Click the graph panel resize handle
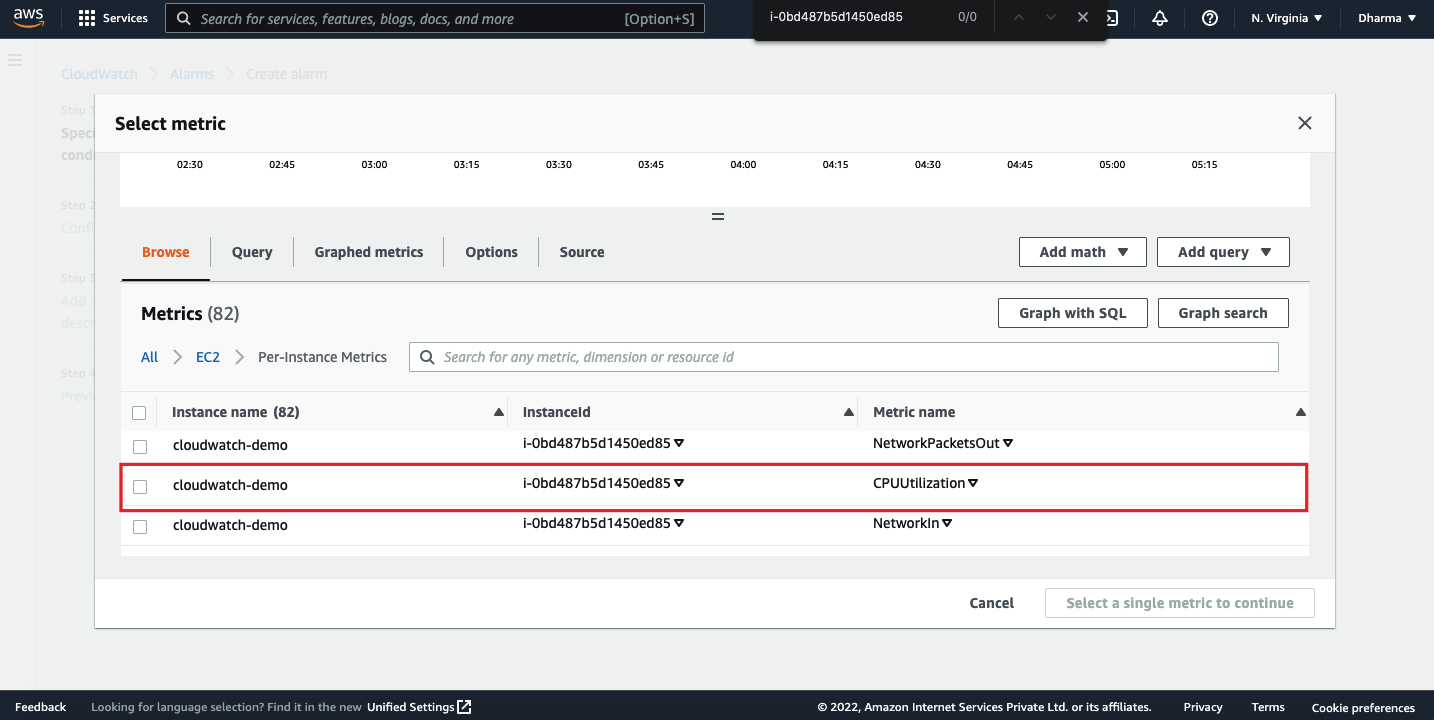Viewport: 1434px width, 720px height. point(717,216)
